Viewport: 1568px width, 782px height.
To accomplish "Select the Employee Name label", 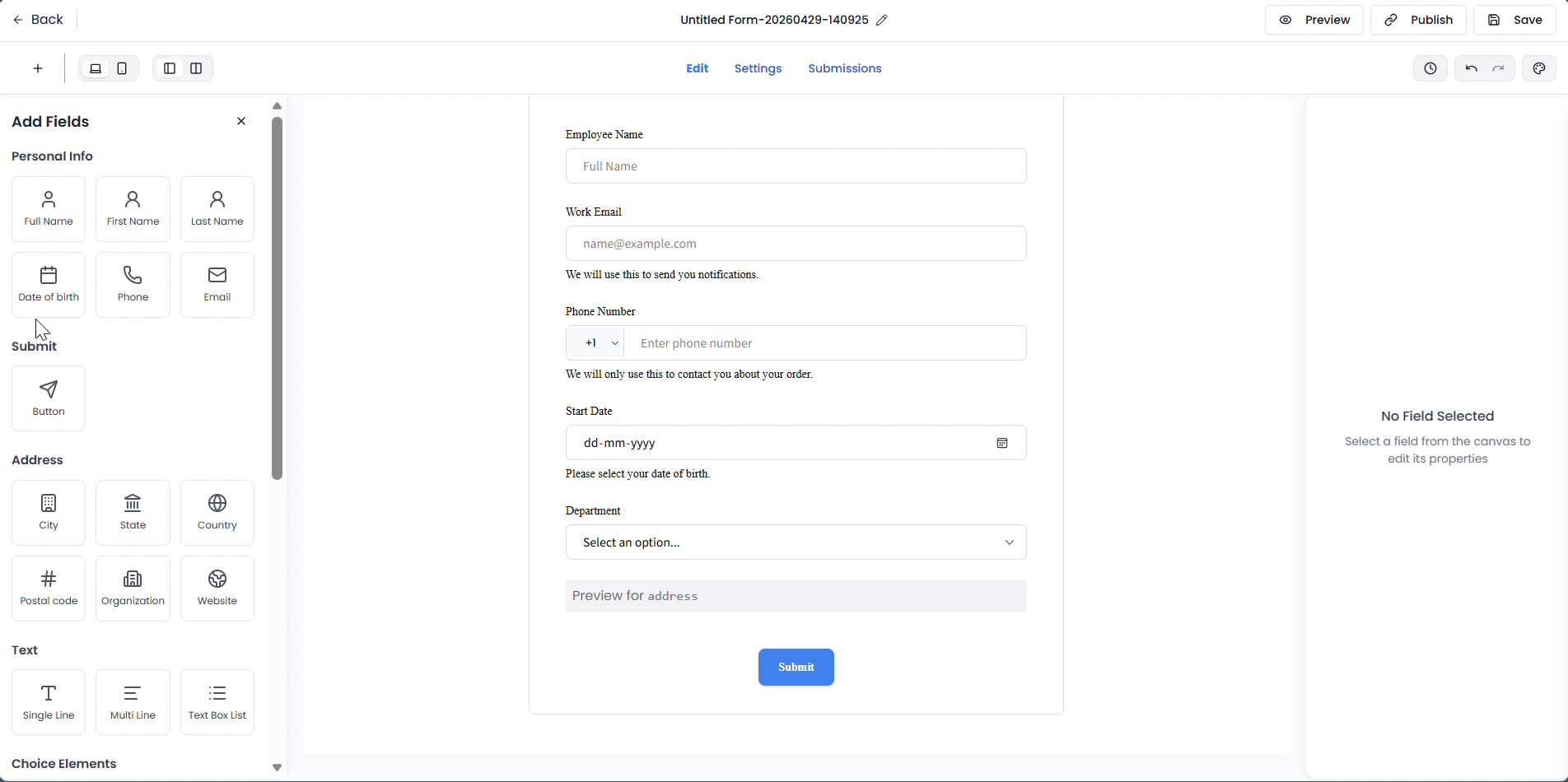I will pyautogui.click(x=604, y=134).
